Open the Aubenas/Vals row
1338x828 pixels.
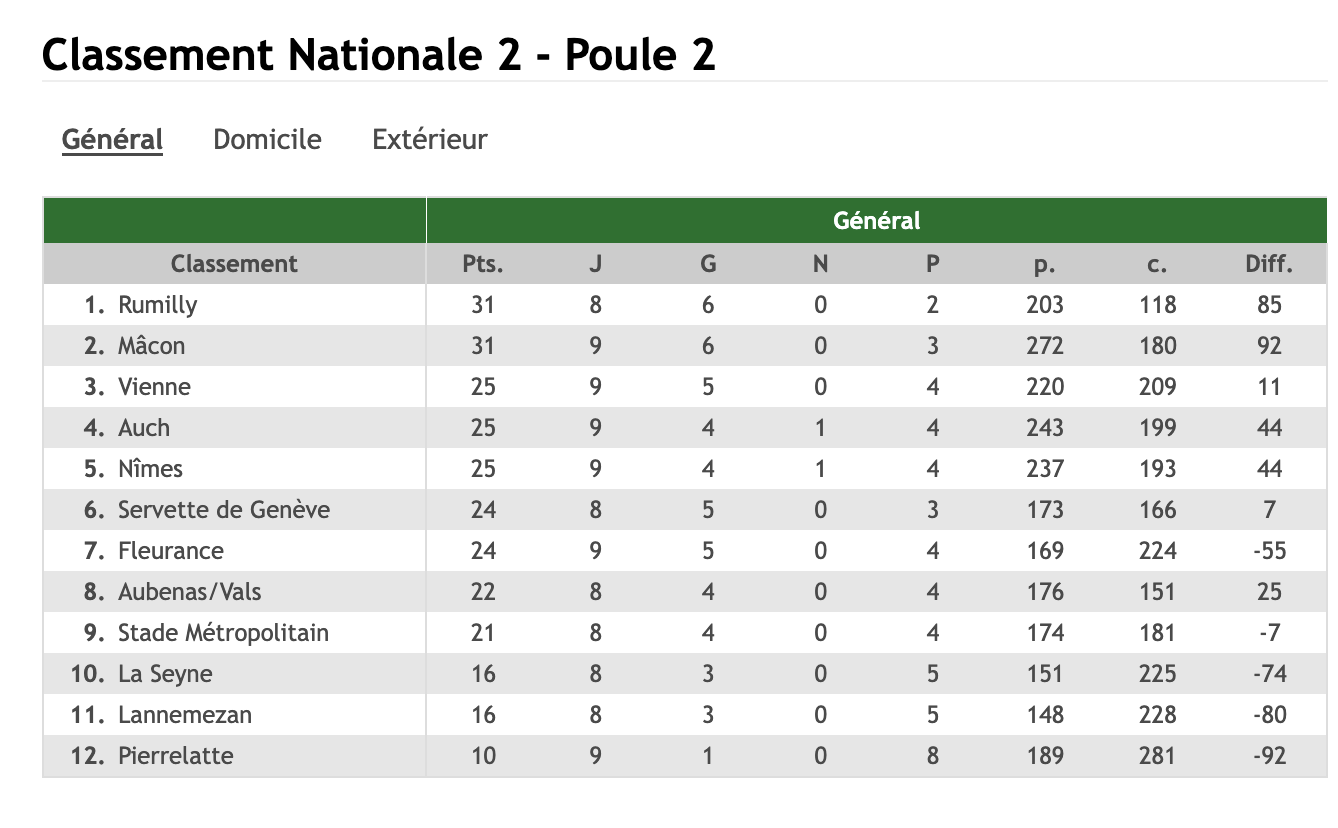click(x=189, y=592)
